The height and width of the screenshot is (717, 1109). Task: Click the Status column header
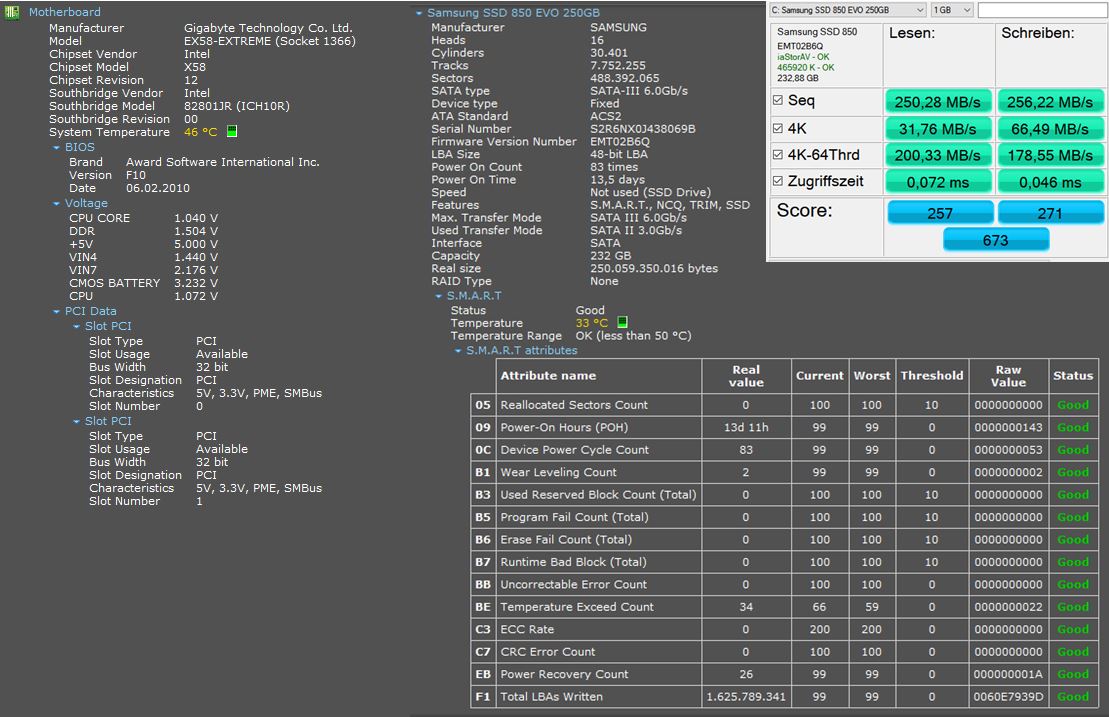pos(1073,376)
